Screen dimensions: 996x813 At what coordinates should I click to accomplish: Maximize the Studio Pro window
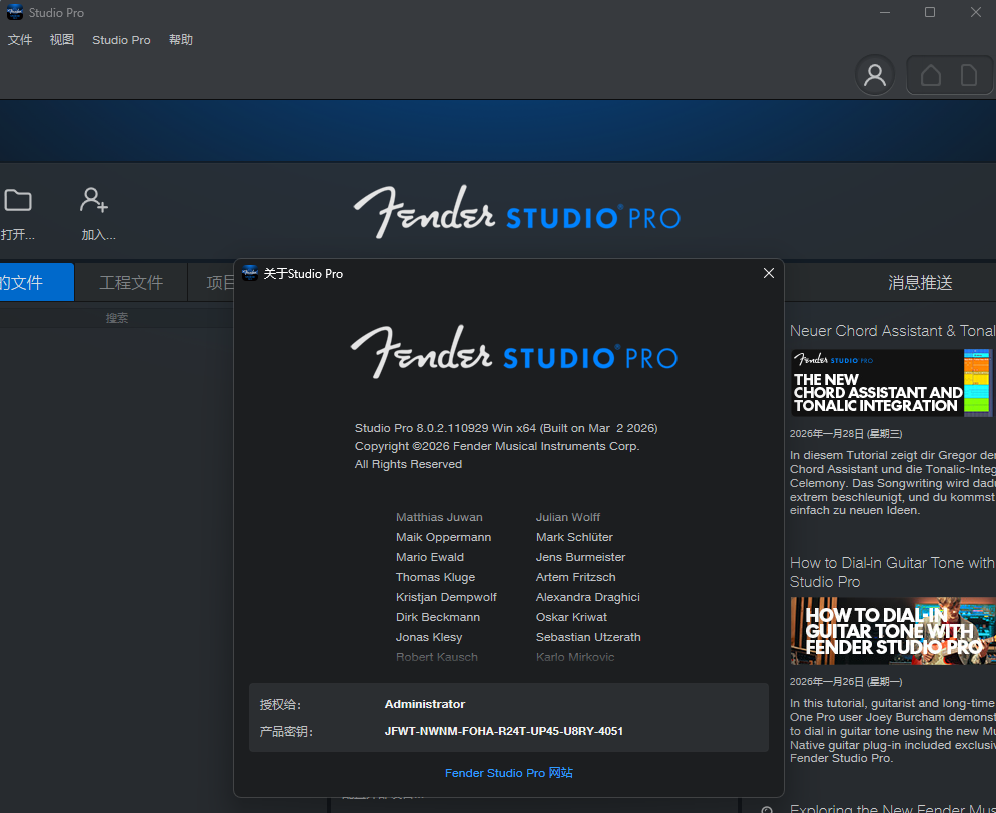click(x=930, y=12)
